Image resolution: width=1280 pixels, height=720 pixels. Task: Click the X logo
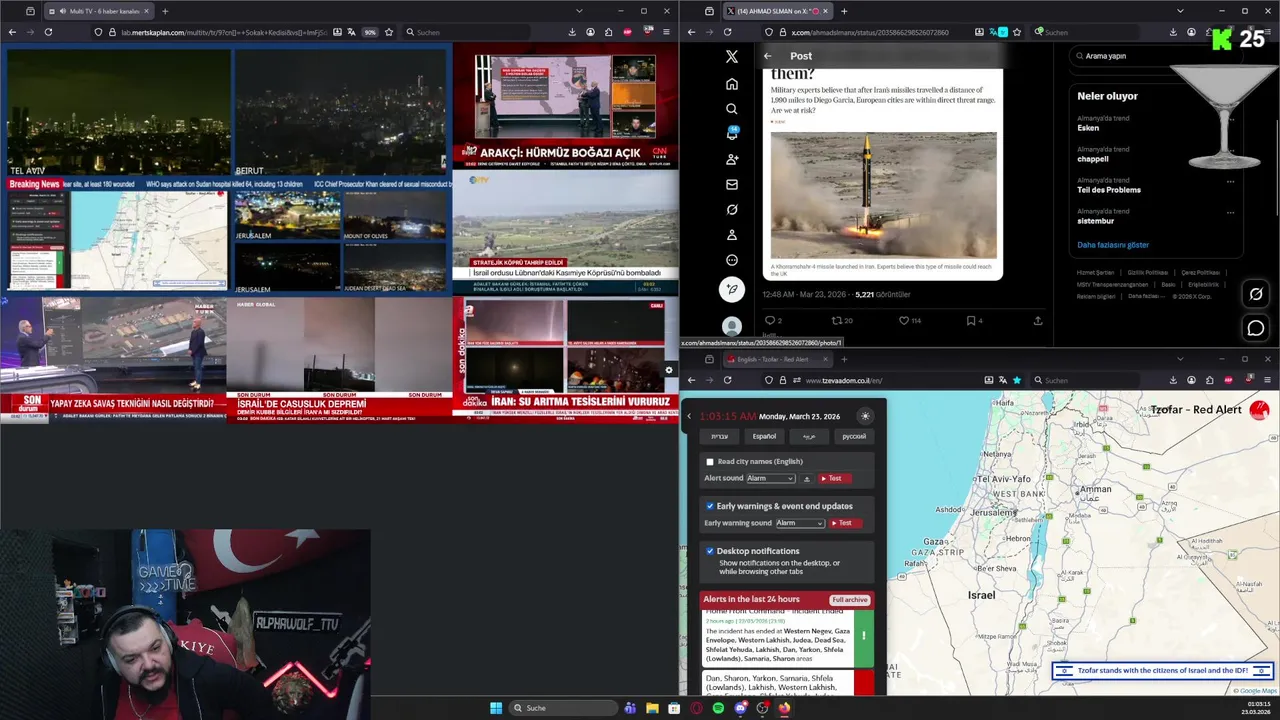coord(732,57)
